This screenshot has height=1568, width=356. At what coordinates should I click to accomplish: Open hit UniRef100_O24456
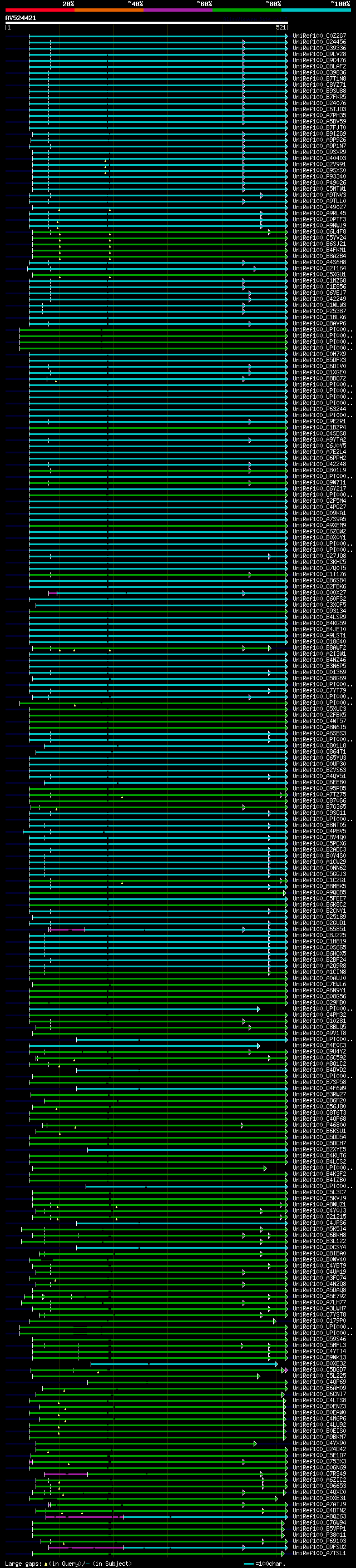pos(319,42)
